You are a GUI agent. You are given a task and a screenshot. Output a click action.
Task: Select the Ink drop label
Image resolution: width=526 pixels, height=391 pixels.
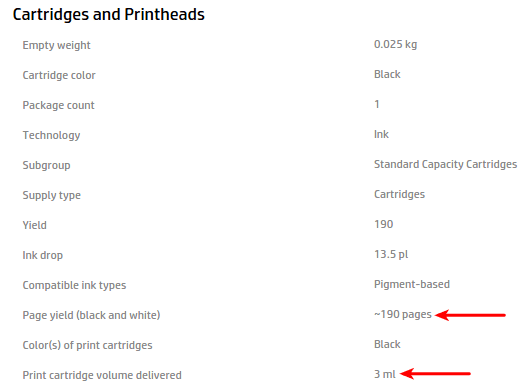coord(43,256)
